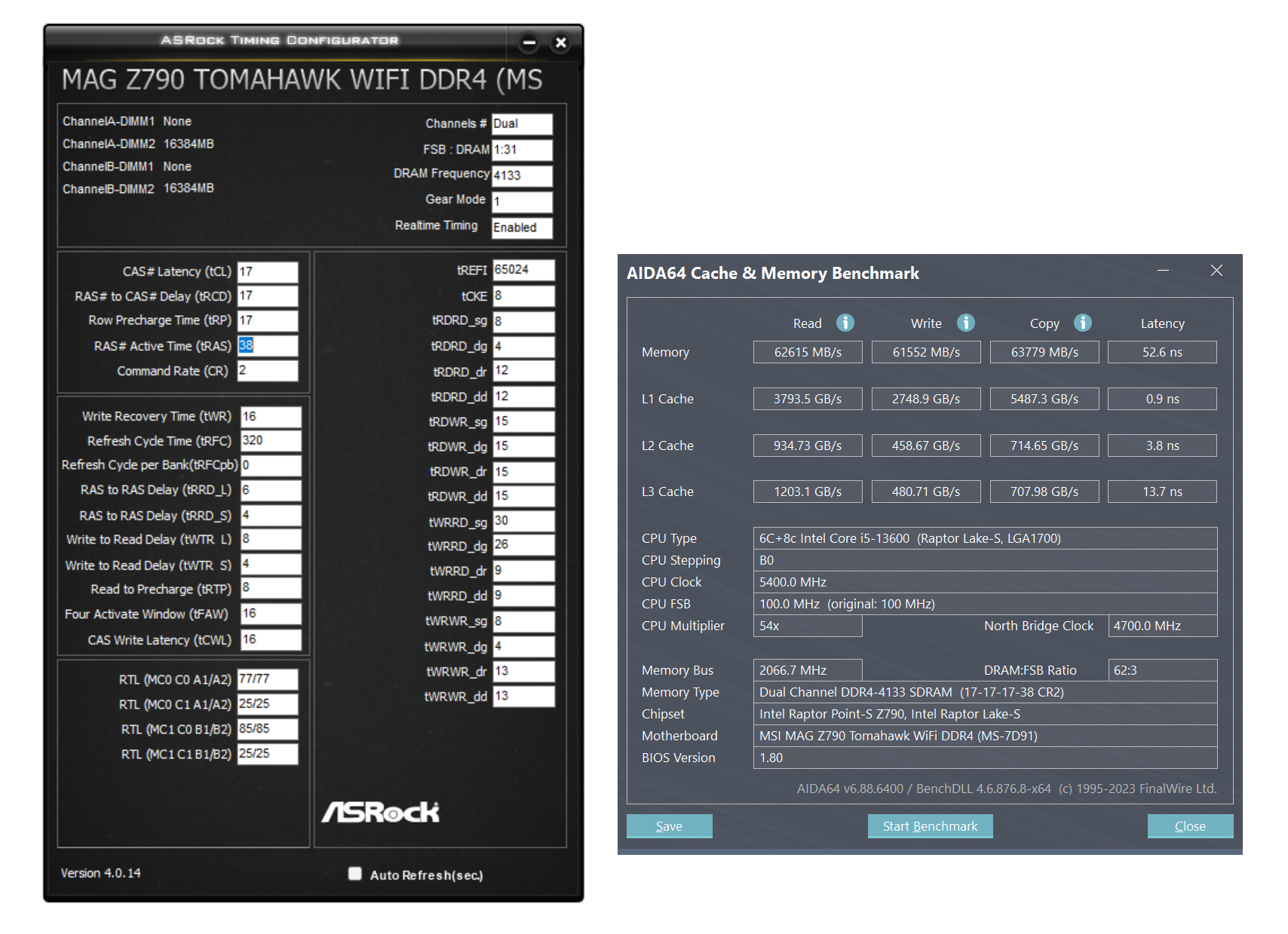Select the Write Recovery Time (tWR) field
The image size is (1288, 934).
pos(271,416)
